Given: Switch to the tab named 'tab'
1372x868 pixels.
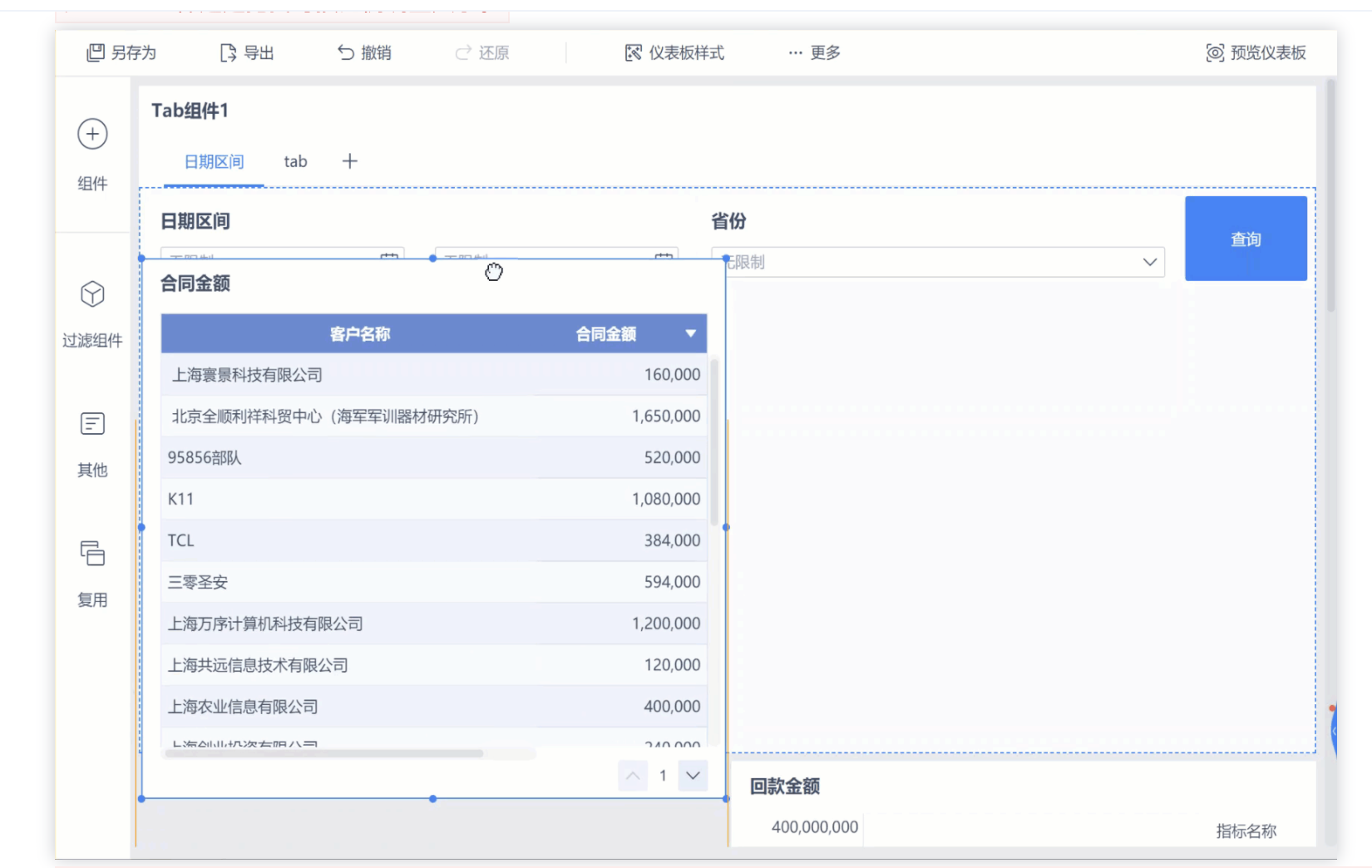Looking at the screenshot, I should point(295,161).
